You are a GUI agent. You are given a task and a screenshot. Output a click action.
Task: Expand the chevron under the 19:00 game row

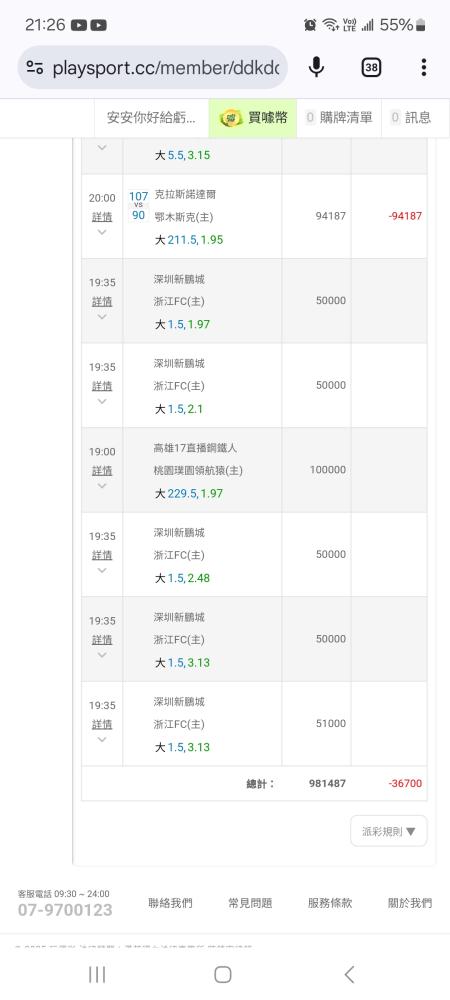point(102,486)
